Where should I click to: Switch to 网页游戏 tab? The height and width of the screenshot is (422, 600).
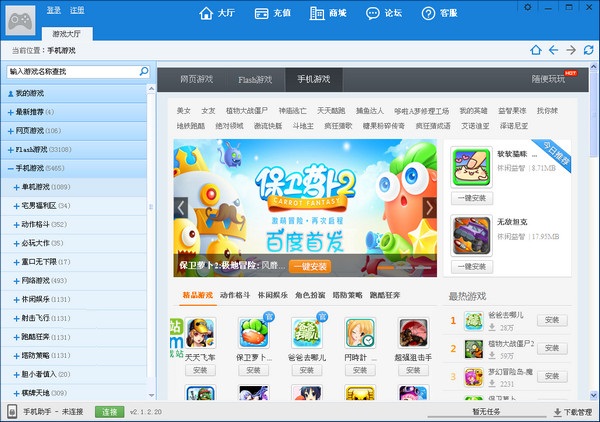coord(196,79)
